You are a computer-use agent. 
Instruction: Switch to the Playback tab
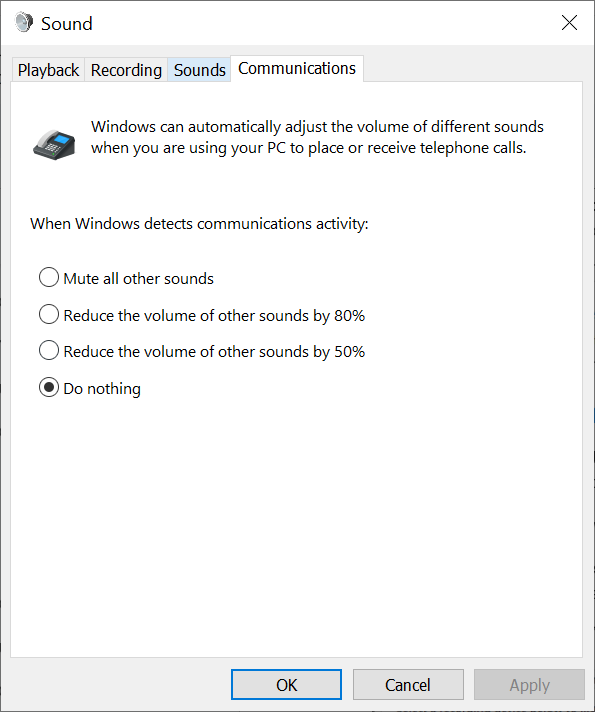[48, 70]
